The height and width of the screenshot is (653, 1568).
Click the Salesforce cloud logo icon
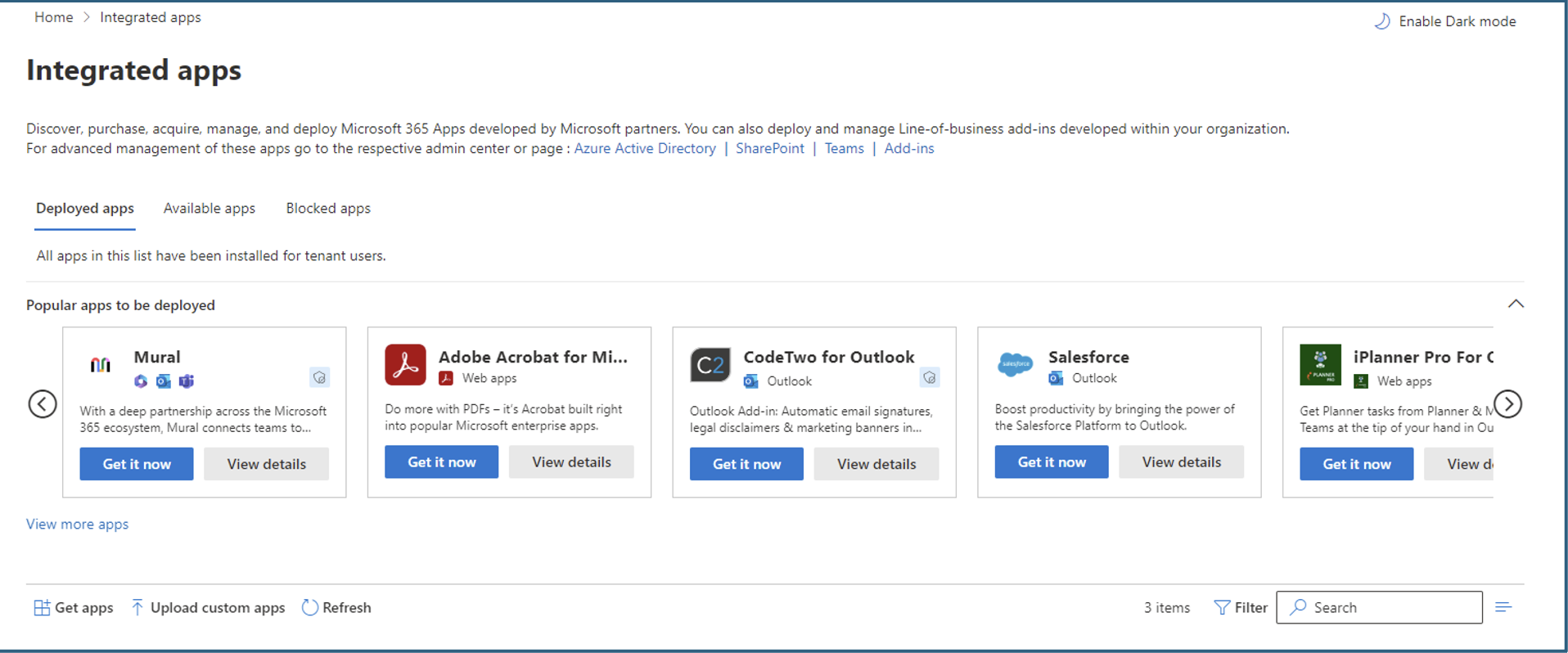1015,364
